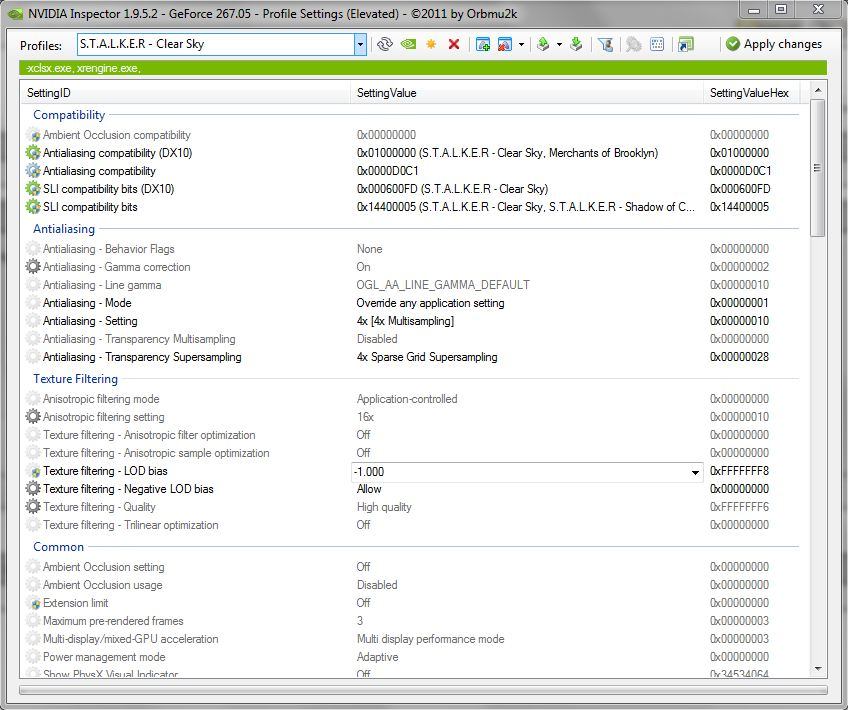
Task: Select Texture filtering - Trilinear optimization row
Action: click(411, 525)
